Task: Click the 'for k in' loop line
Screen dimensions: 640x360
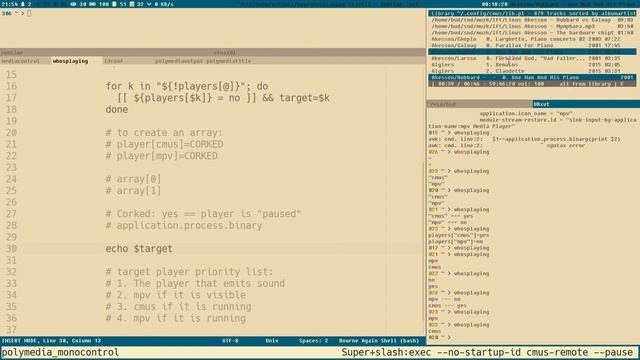Action: pos(187,86)
